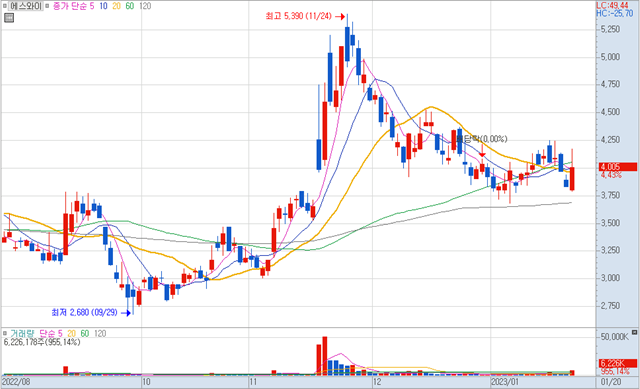
Task: Click the gray 120-day price average legend
Action: coord(145,6)
